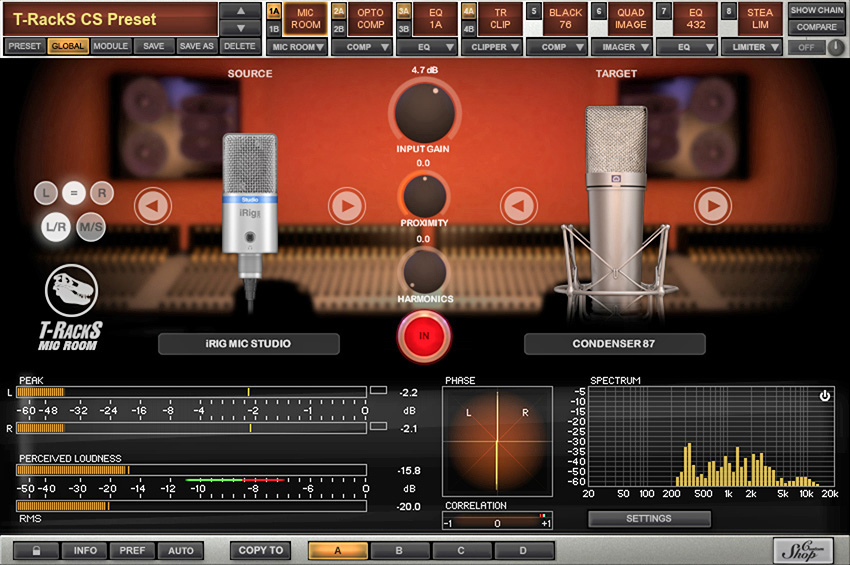Switch to snapshot A
Viewport: 850px width, 565px height.
338,550
